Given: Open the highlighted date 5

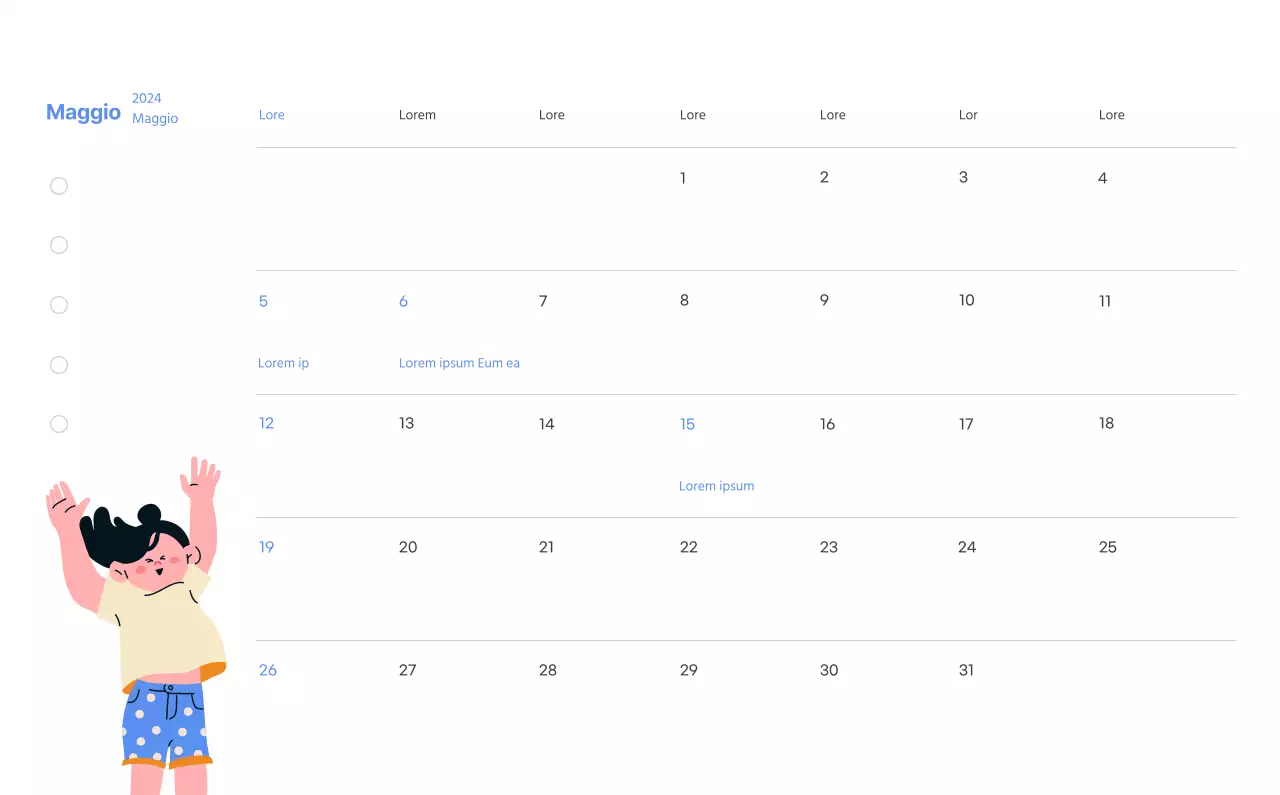Looking at the screenshot, I should coord(263,301).
